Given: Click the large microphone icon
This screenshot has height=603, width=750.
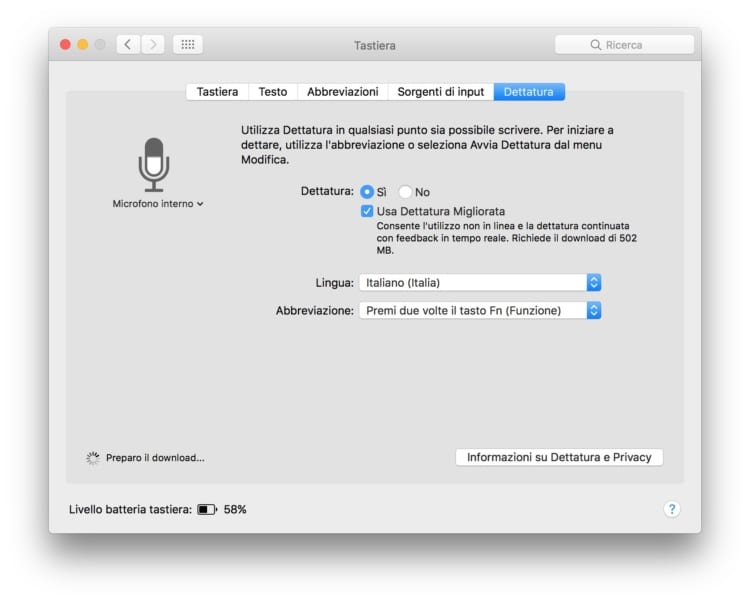Looking at the screenshot, I should click(x=153, y=163).
